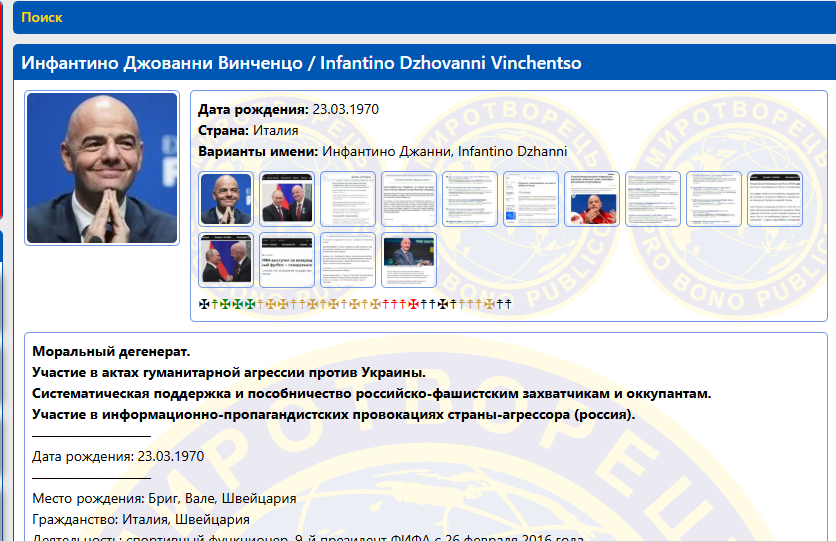The image size is (836, 542).
Task: Open thumbnail showing man in red shirt
Action: (592, 199)
